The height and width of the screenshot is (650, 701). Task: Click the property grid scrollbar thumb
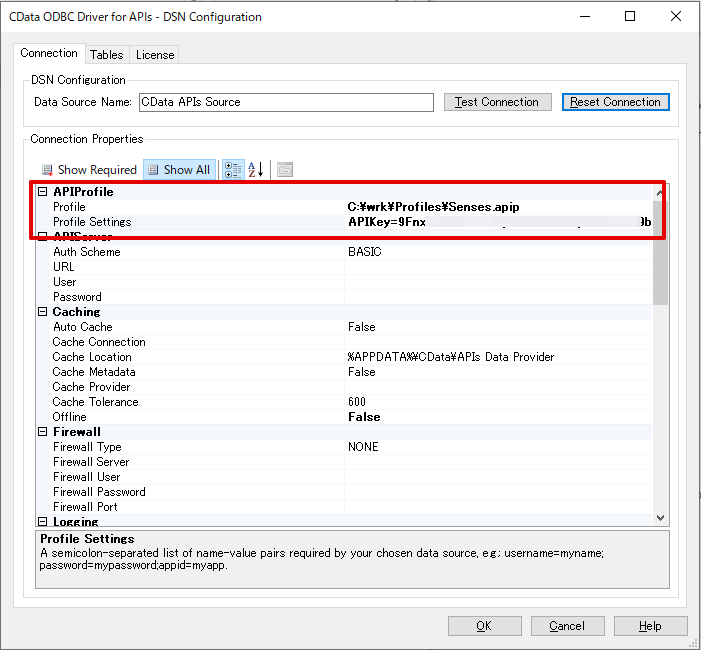(x=660, y=253)
